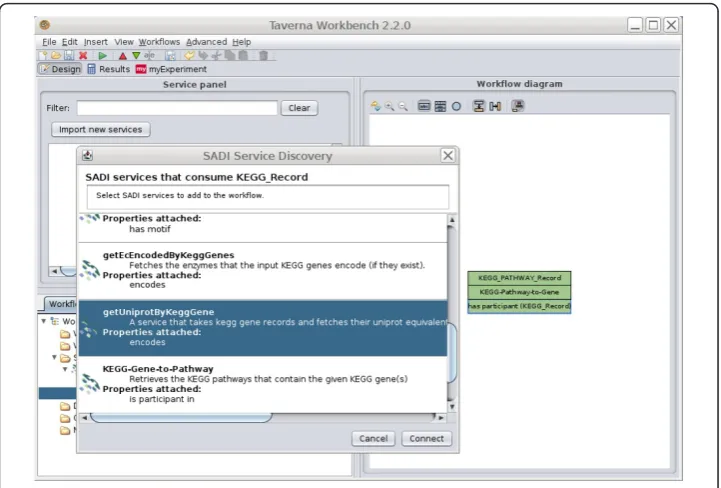Open the Advanced menu
The image size is (721, 488).
click(x=206, y=42)
